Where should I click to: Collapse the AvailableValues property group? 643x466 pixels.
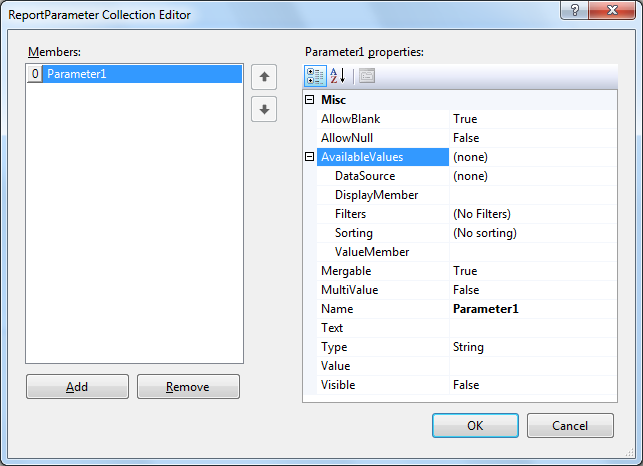(x=310, y=157)
